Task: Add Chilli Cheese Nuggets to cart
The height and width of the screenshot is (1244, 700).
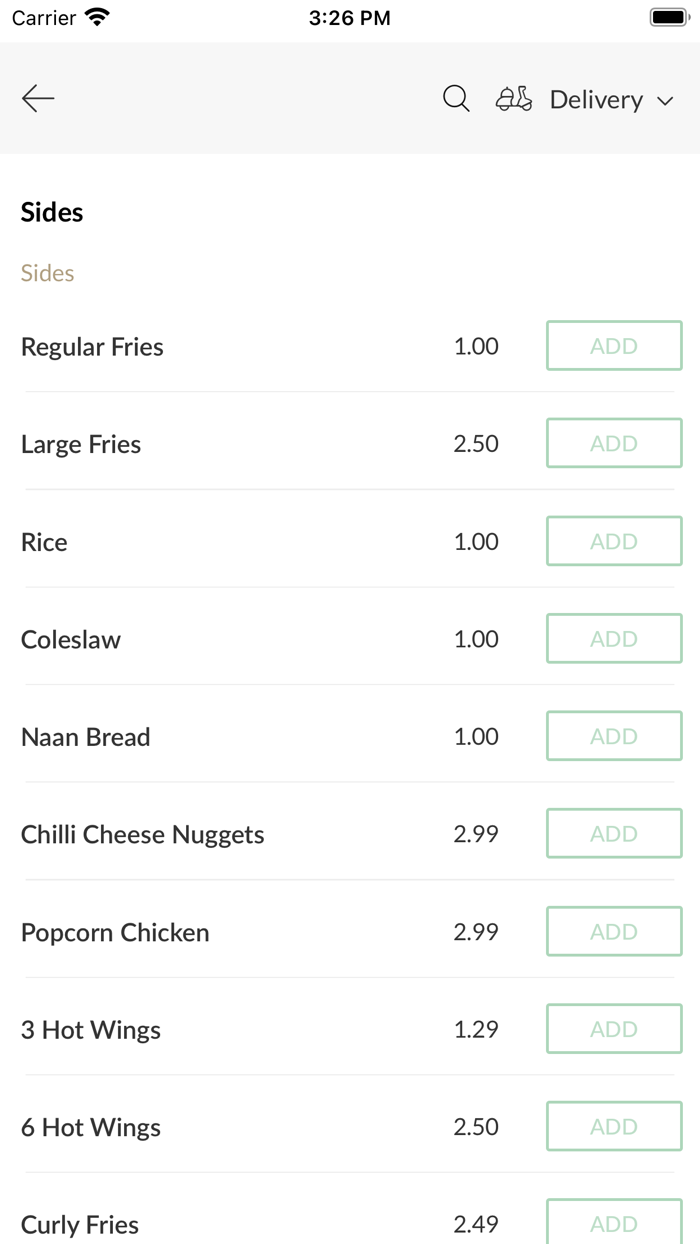Action: coord(614,833)
